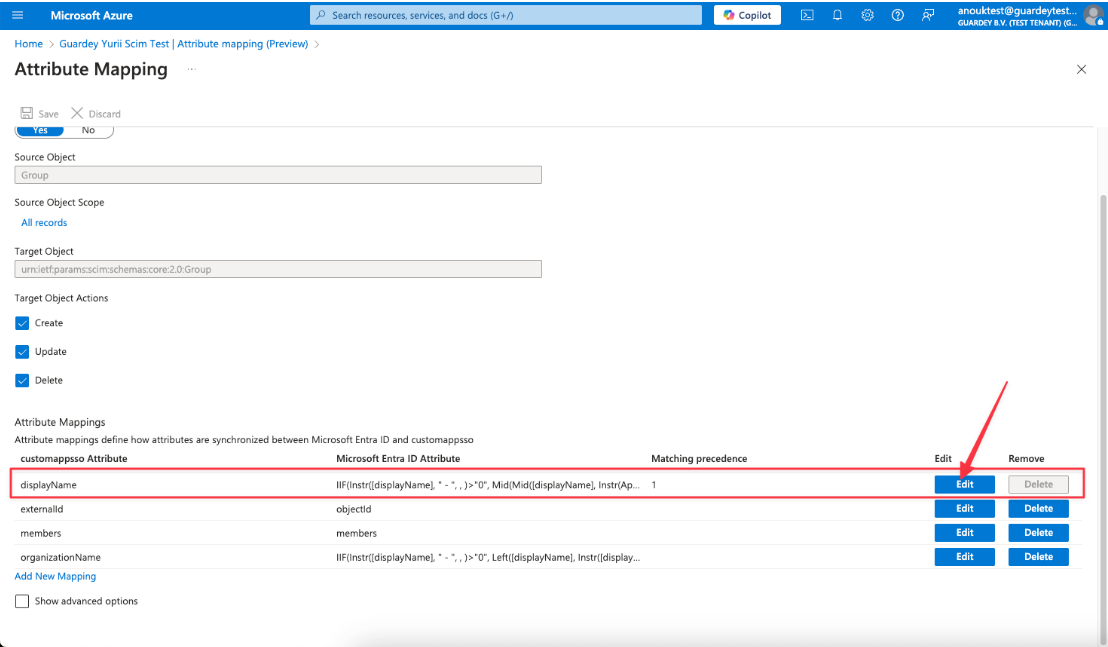Switch the Enabled toggle to No
The width and height of the screenshot is (1108, 647).
pyautogui.click(x=88, y=130)
